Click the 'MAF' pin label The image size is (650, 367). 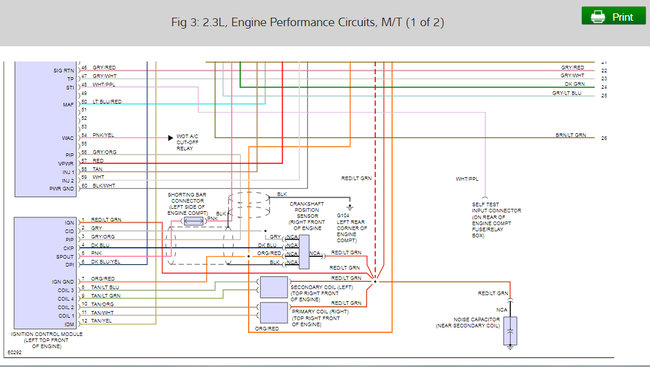click(x=68, y=105)
